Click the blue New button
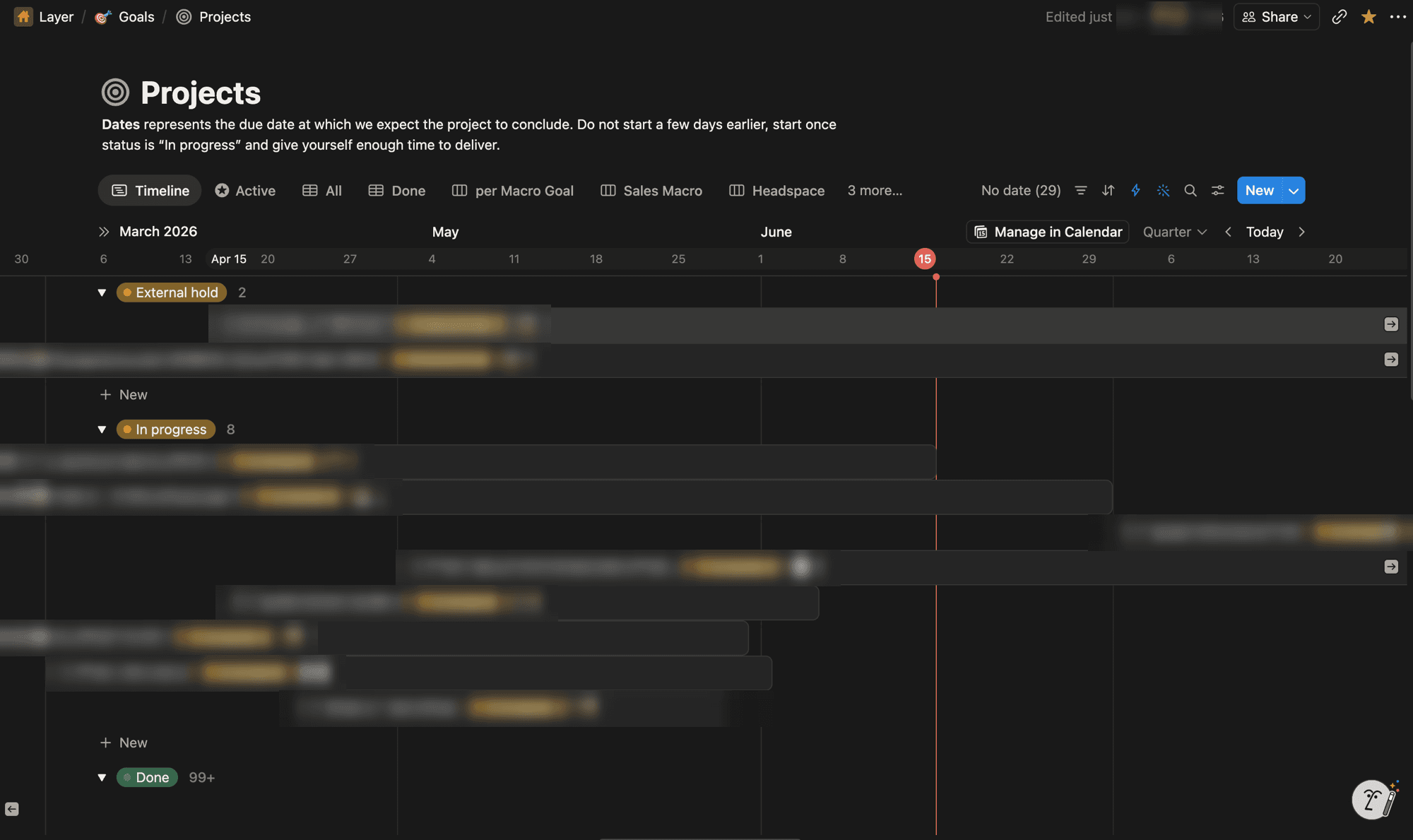1413x840 pixels. coord(1260,190)
